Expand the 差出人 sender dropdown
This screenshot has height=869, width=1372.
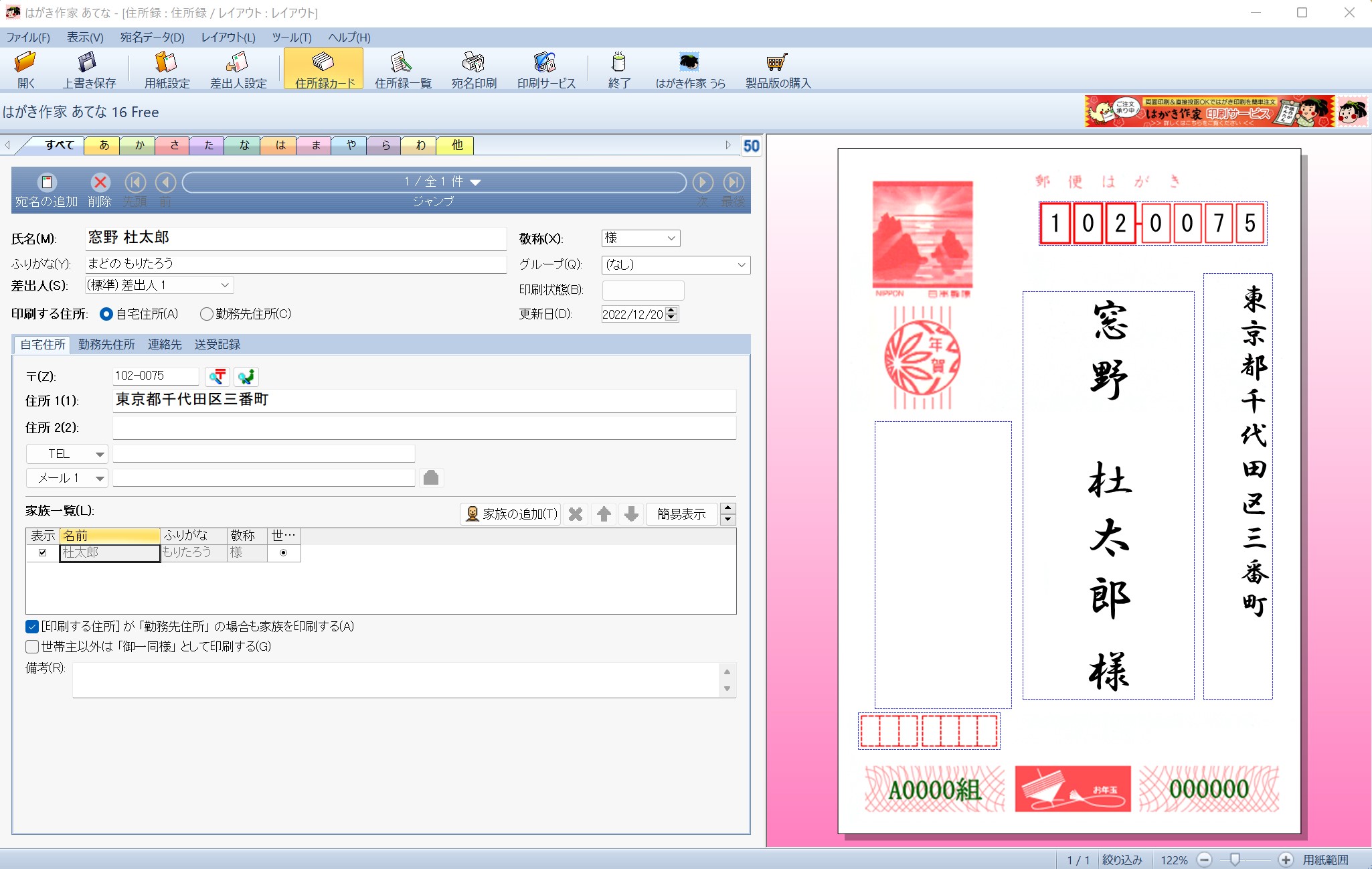[x=225, y=285]
